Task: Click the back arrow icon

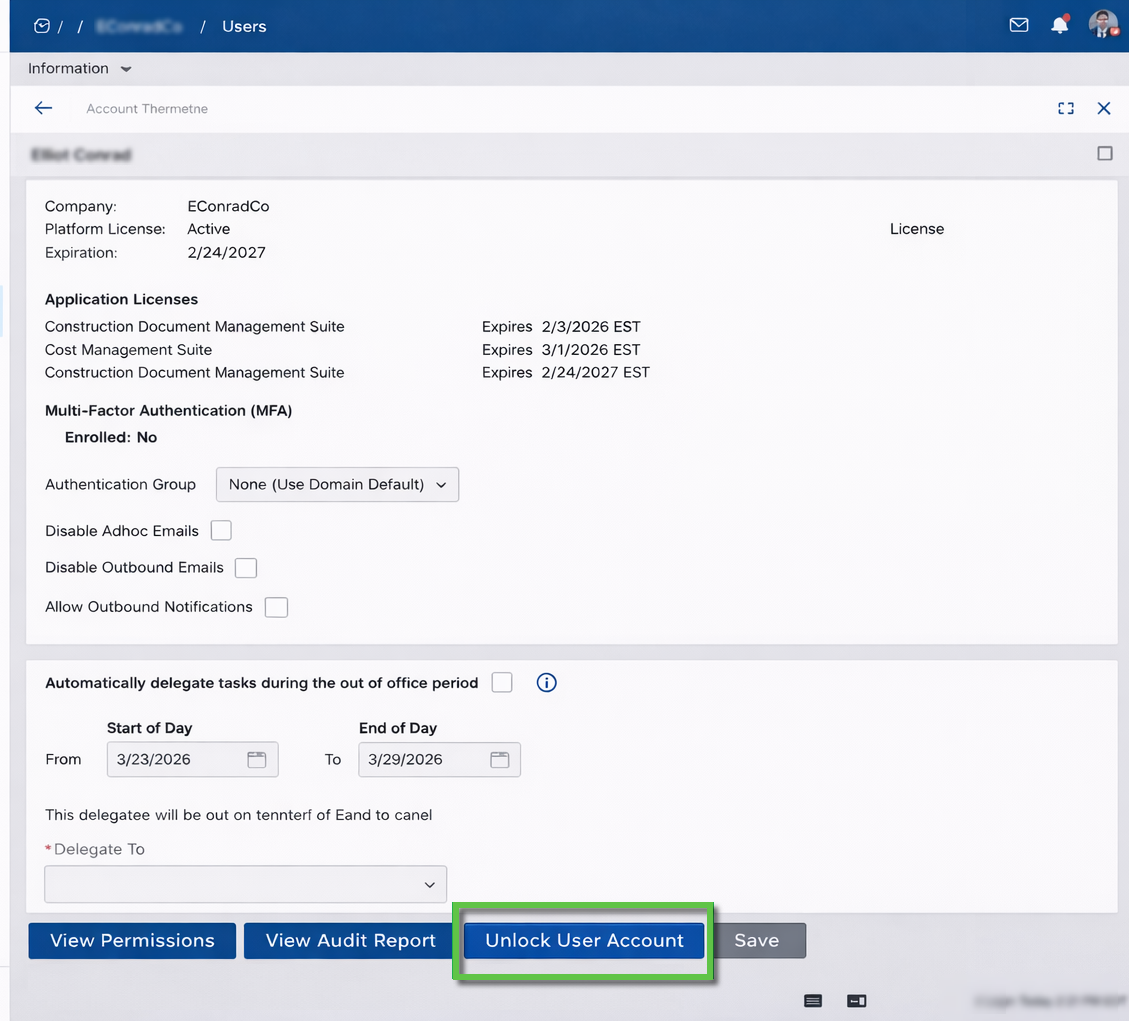Action: tap(43, 108)
